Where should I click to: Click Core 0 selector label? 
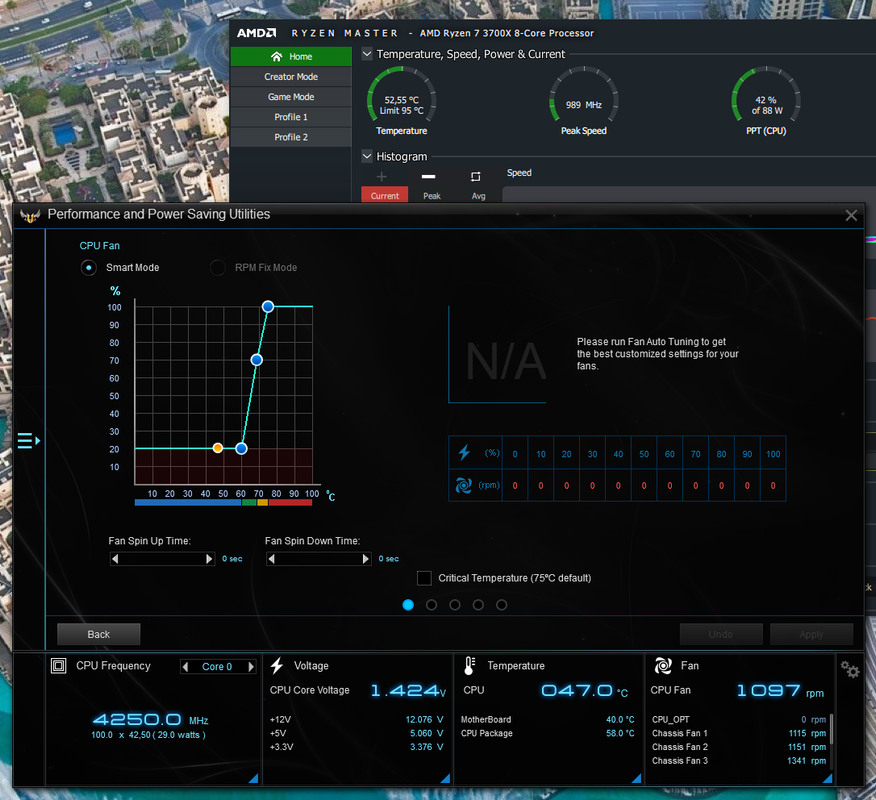point(217,666)
